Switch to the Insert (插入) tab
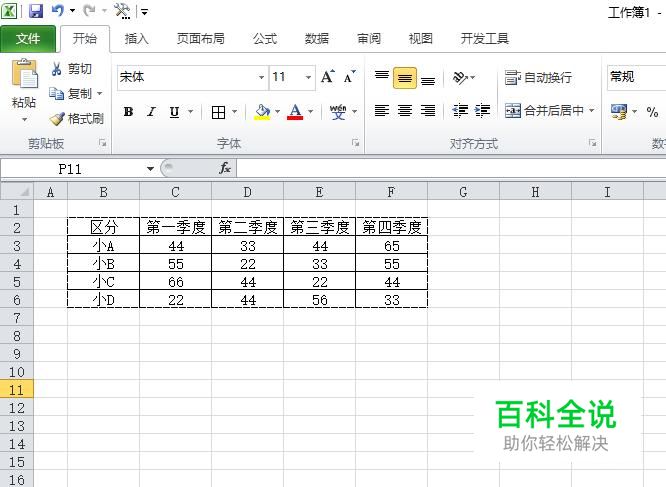The image size is (666, 487). (x=136, y=39)
